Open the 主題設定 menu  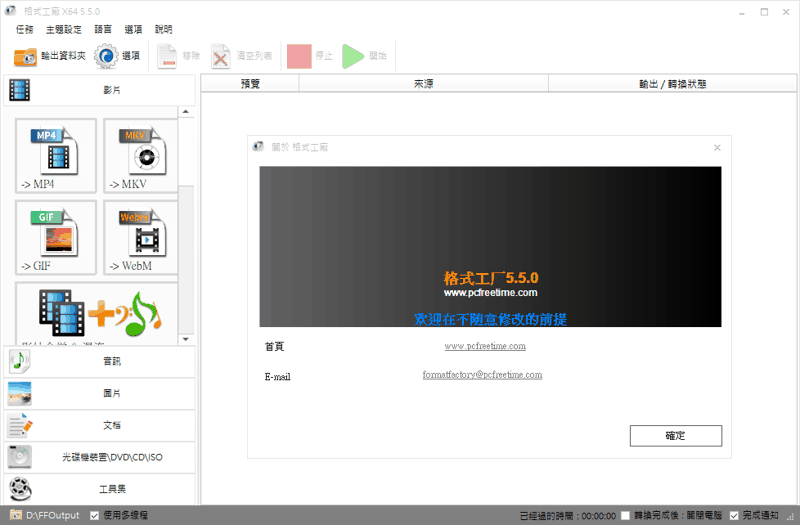[64, 30]
